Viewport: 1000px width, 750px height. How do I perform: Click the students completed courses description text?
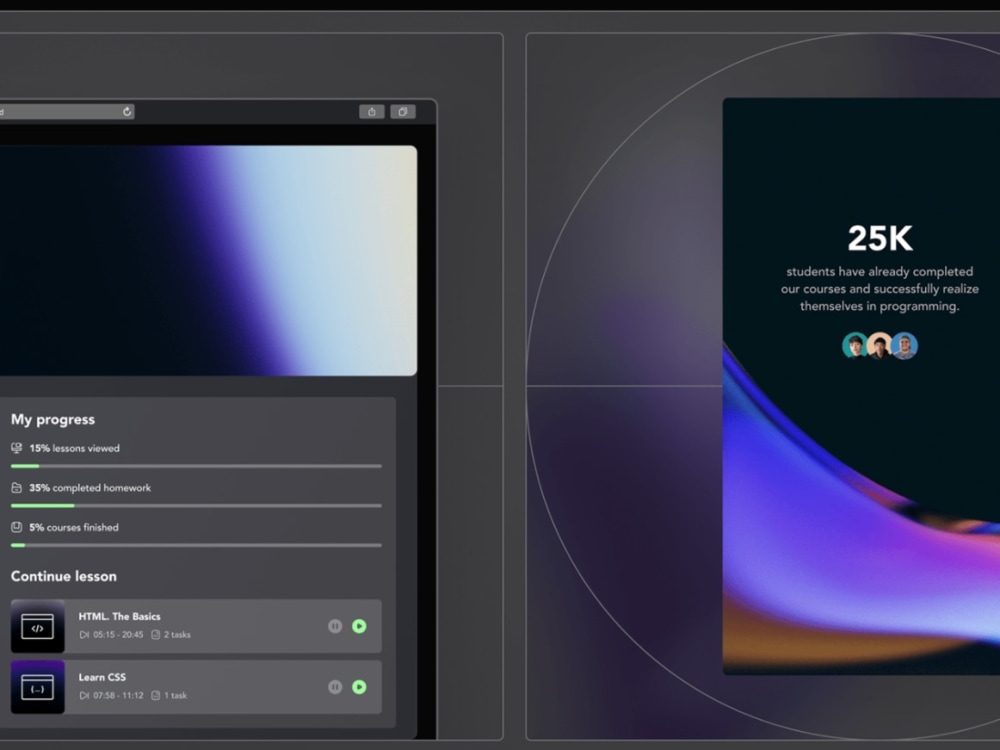coord(880,289)
